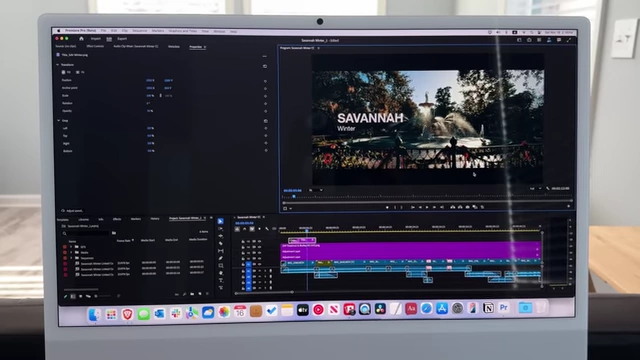Mute audio track A1

pyautogui.click(x=260, y=271)
